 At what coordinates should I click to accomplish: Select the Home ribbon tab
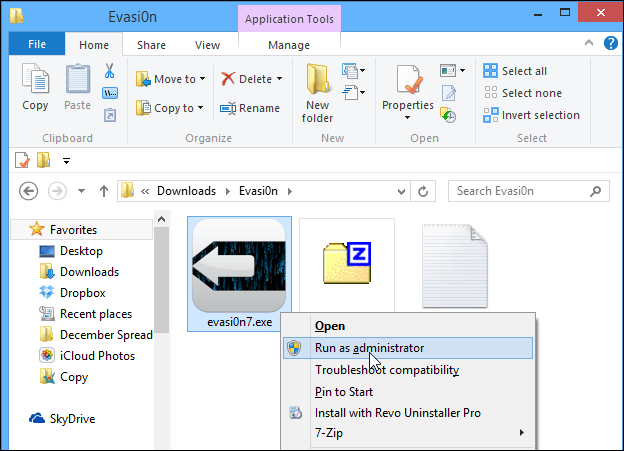coord(94,45)
